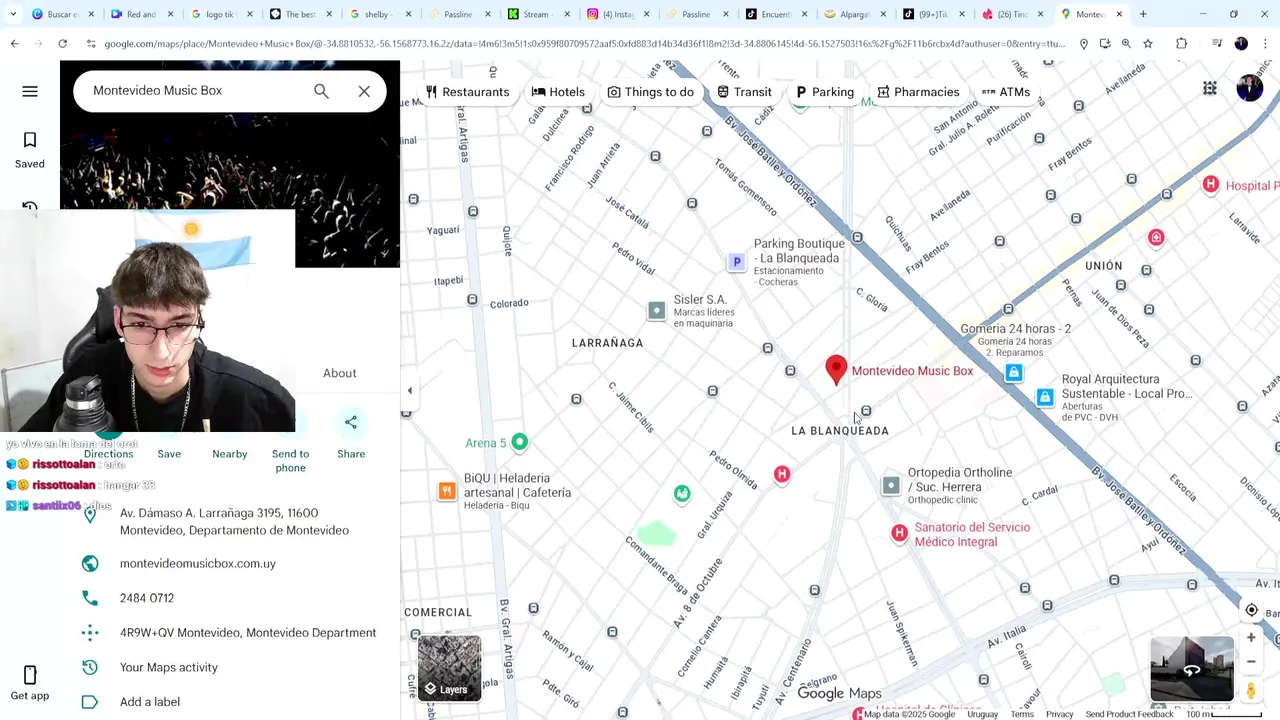Image resolution: width=1280 pixels, height=720 pixels.
Task: Click the Share button
Action: coord(351,435)
